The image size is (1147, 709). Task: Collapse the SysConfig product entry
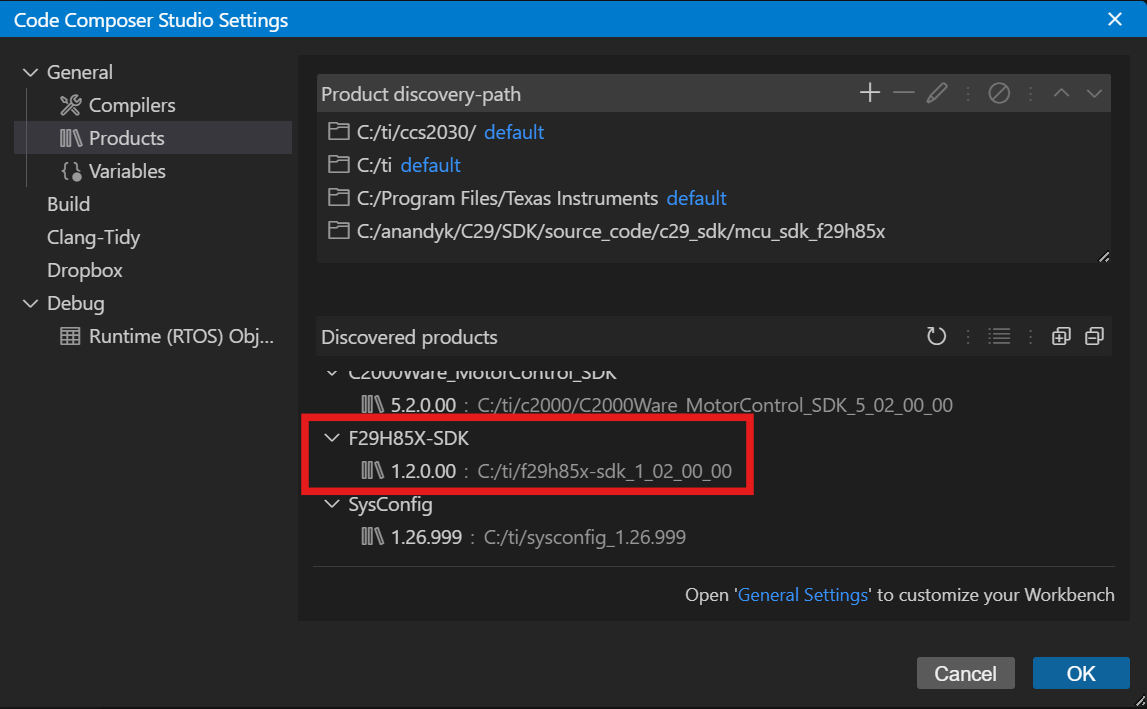(x=332, y=505)
